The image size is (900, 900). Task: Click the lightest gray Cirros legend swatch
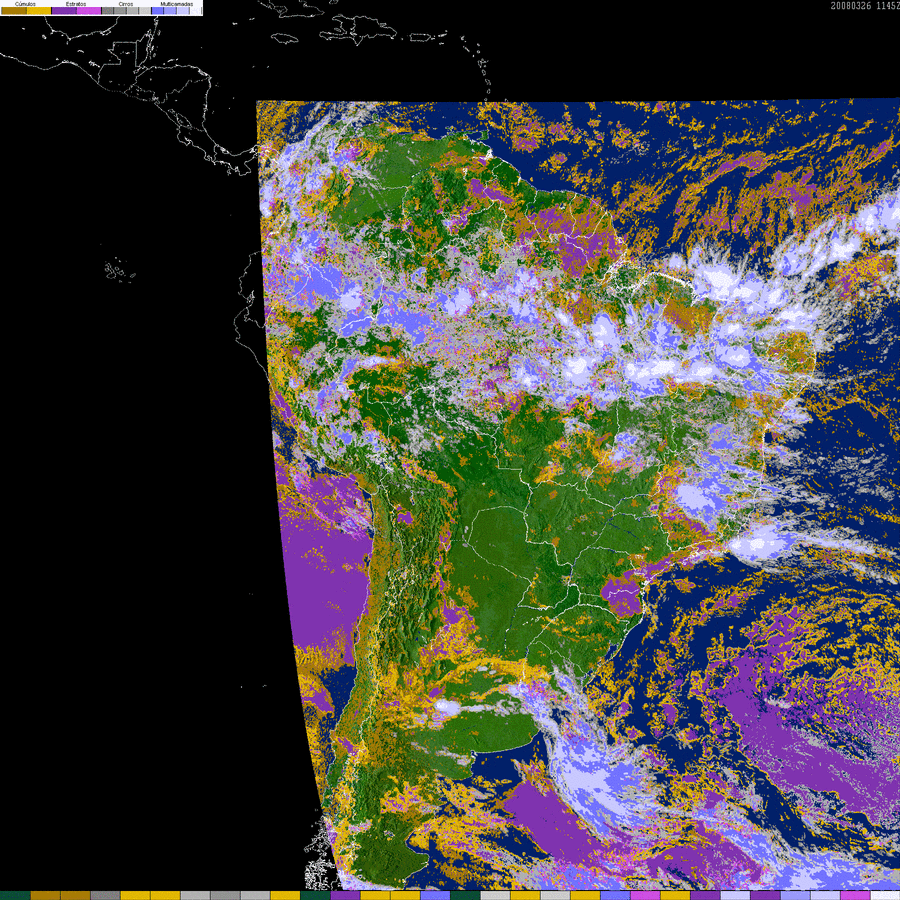point(145,10)
